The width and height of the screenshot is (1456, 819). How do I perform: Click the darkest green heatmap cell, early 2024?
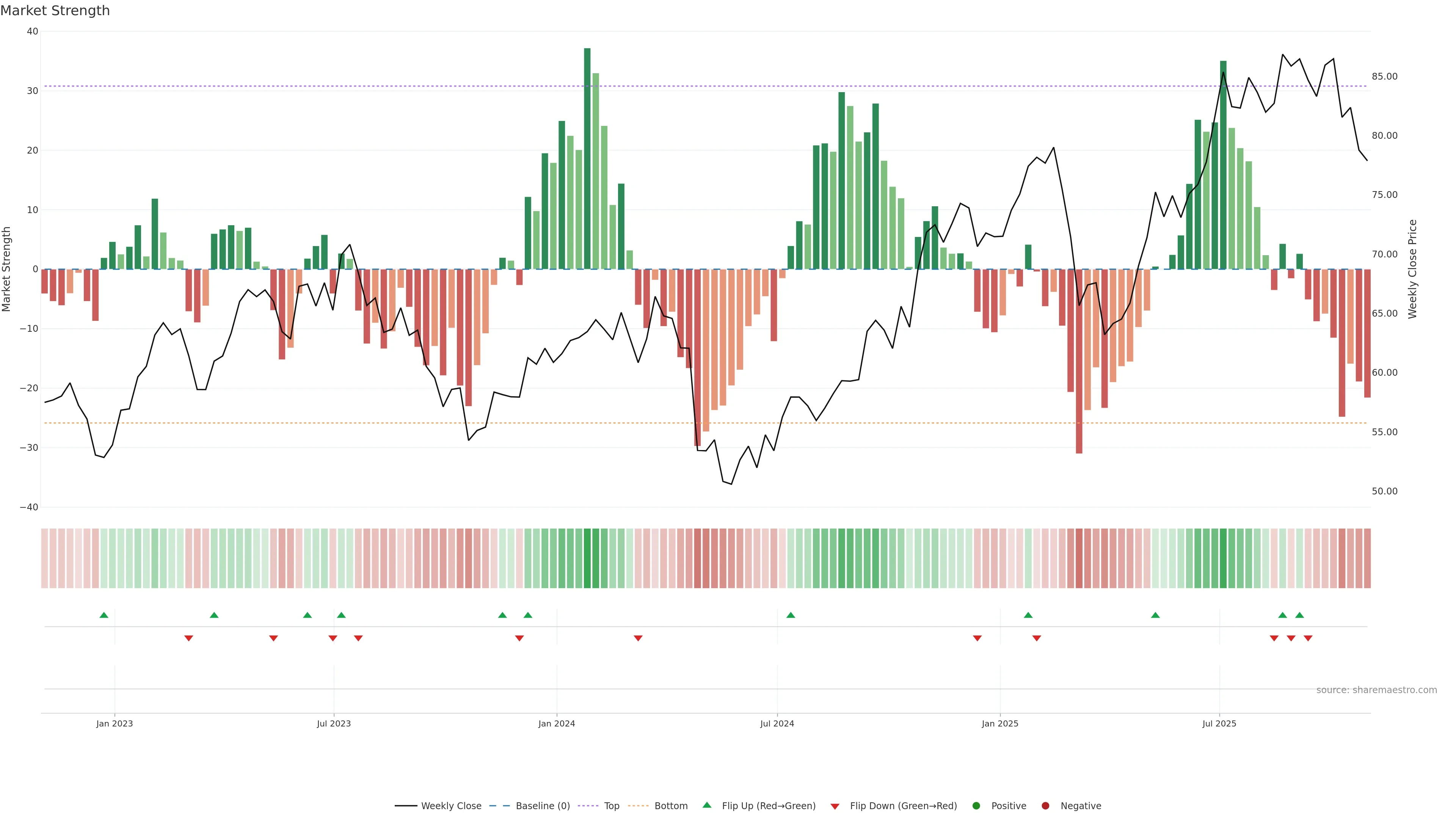(x=587, y=559)
